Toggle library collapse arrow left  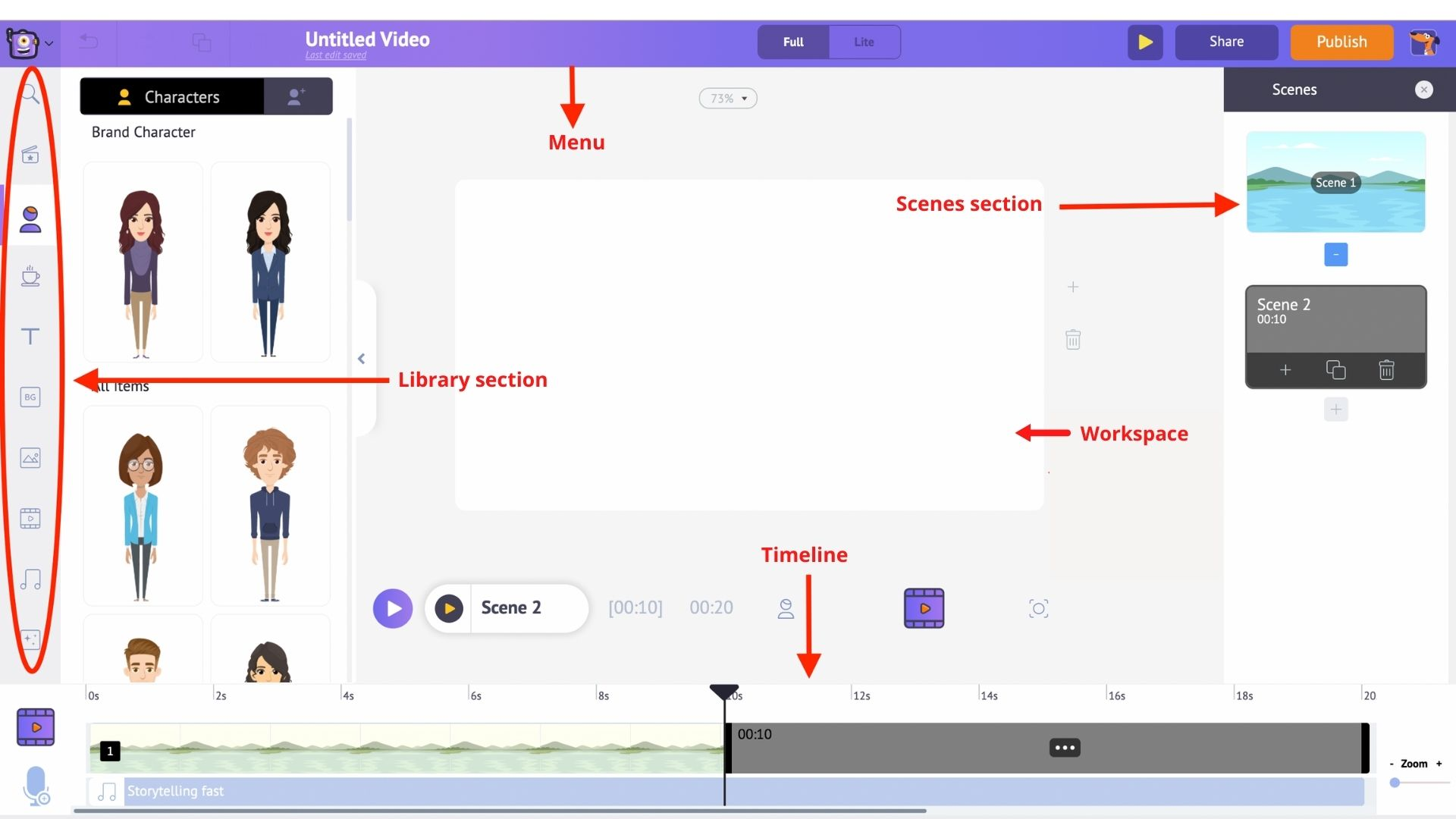[361, 358]
